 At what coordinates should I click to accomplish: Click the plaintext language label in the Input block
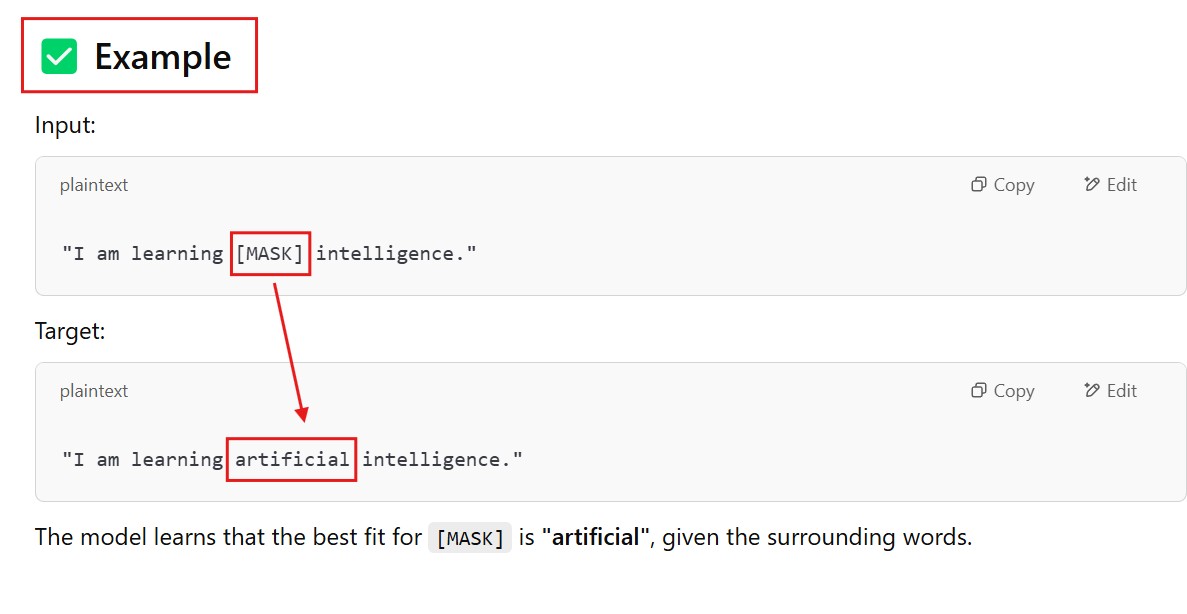pos(94,185)
